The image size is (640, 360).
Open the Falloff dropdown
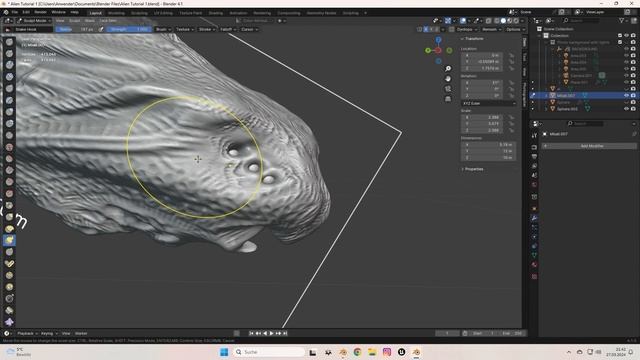[228, 29]
